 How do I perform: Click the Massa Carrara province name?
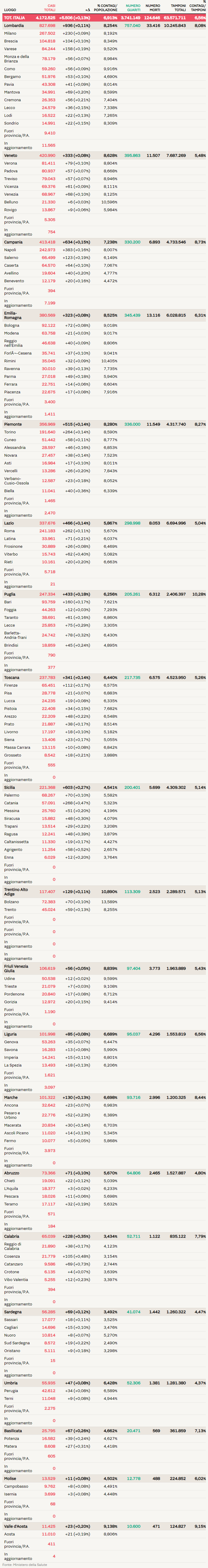pyautogui.click(x=17, y=748)
